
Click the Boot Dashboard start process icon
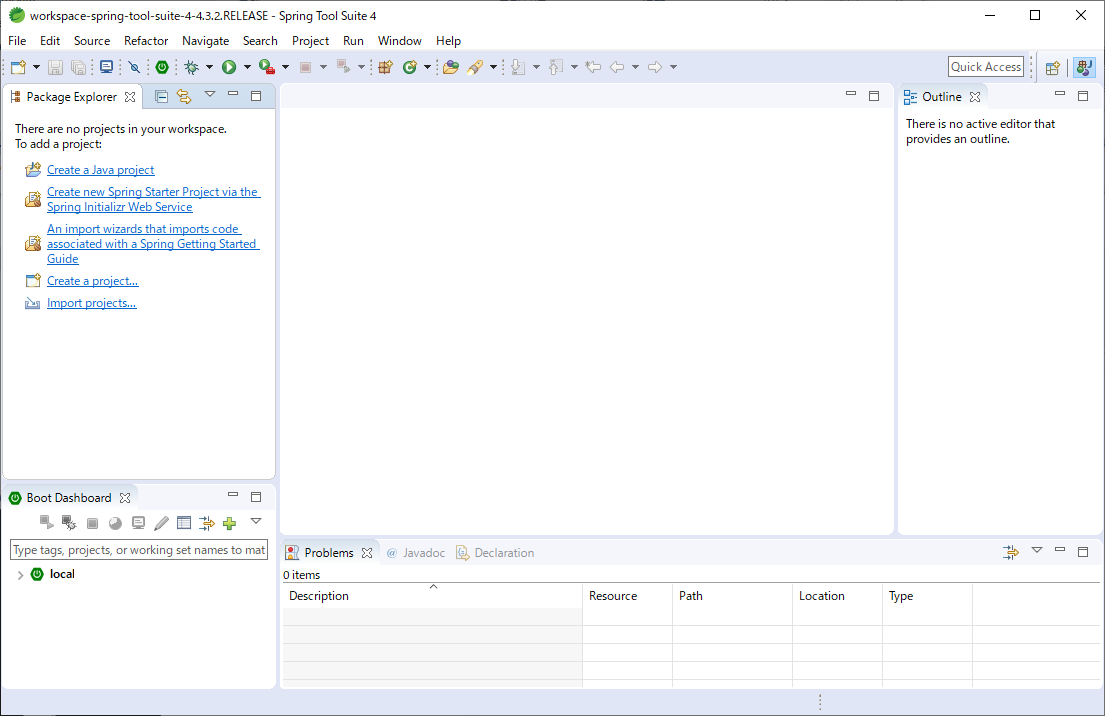pyautogui.click(x=47, y=522)
